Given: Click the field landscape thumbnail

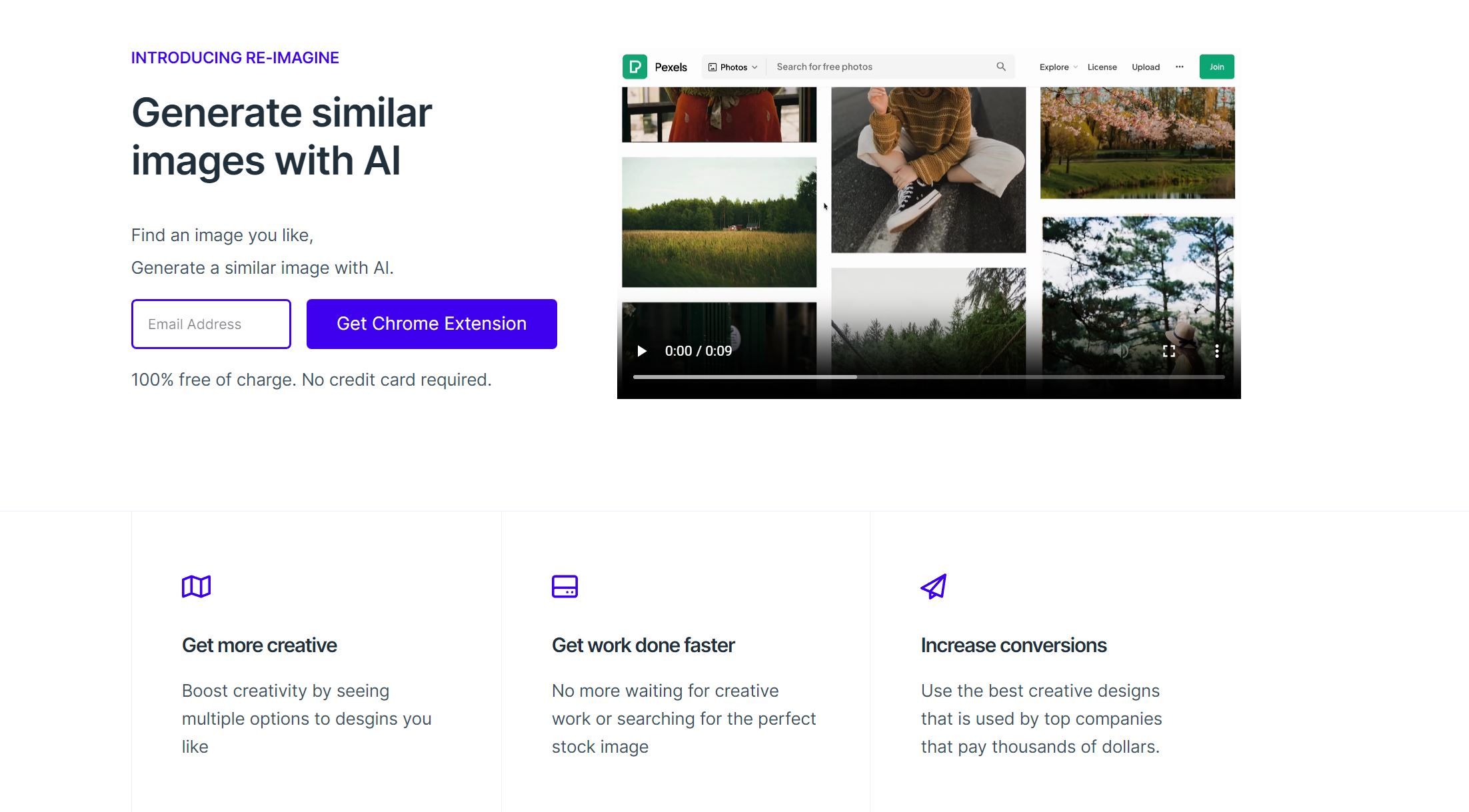Looking at the screenshot, I should [718, 221].
